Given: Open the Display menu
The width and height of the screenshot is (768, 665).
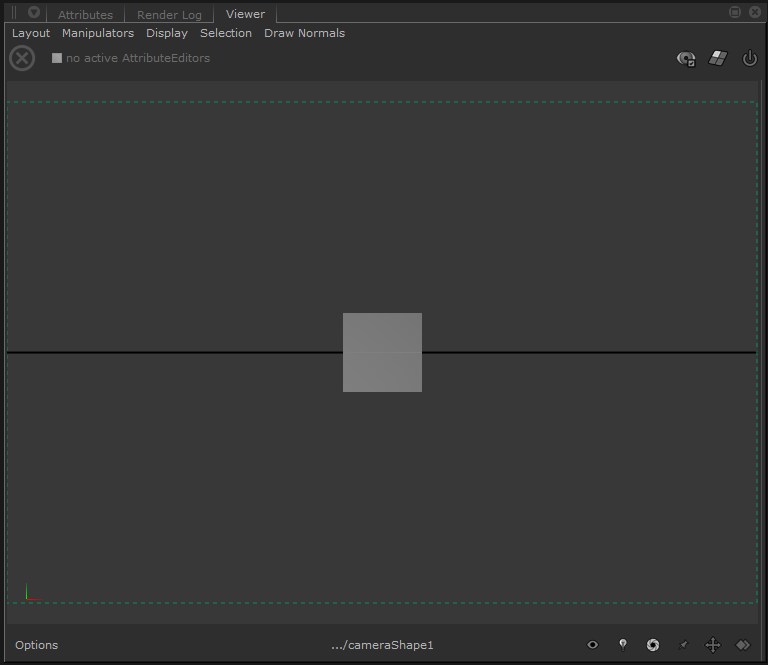Looking at the screenshot, I should [167, 33].
